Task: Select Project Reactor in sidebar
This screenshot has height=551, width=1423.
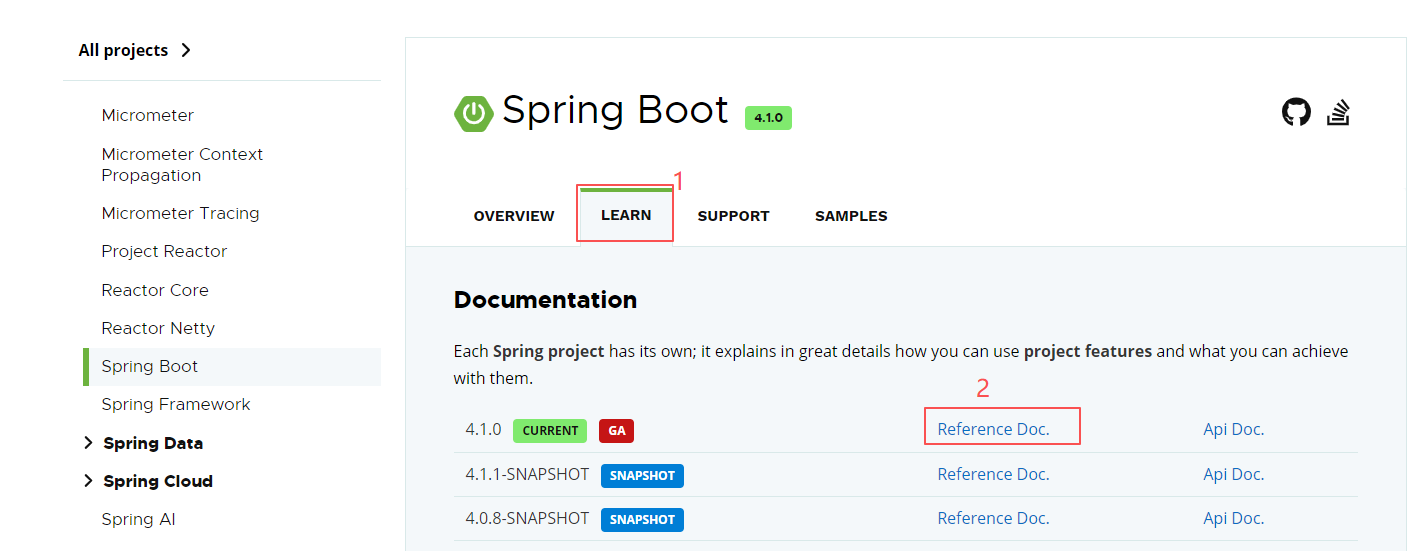Action: tap(164, 251)
